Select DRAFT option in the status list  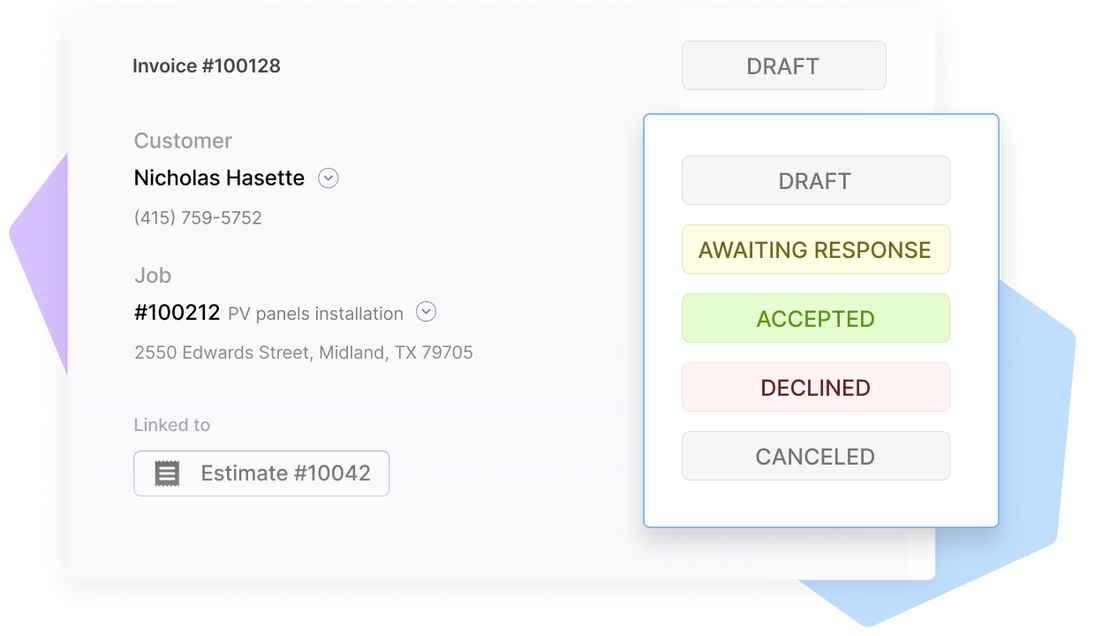(815, 181)
